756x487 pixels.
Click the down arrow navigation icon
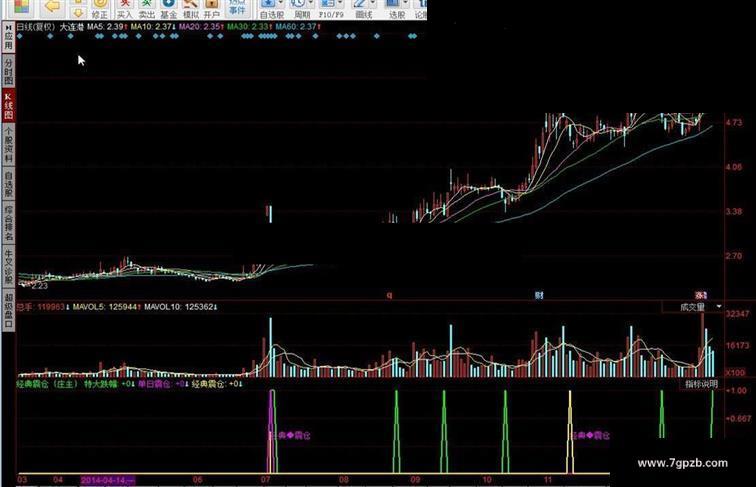click(78, 13)
